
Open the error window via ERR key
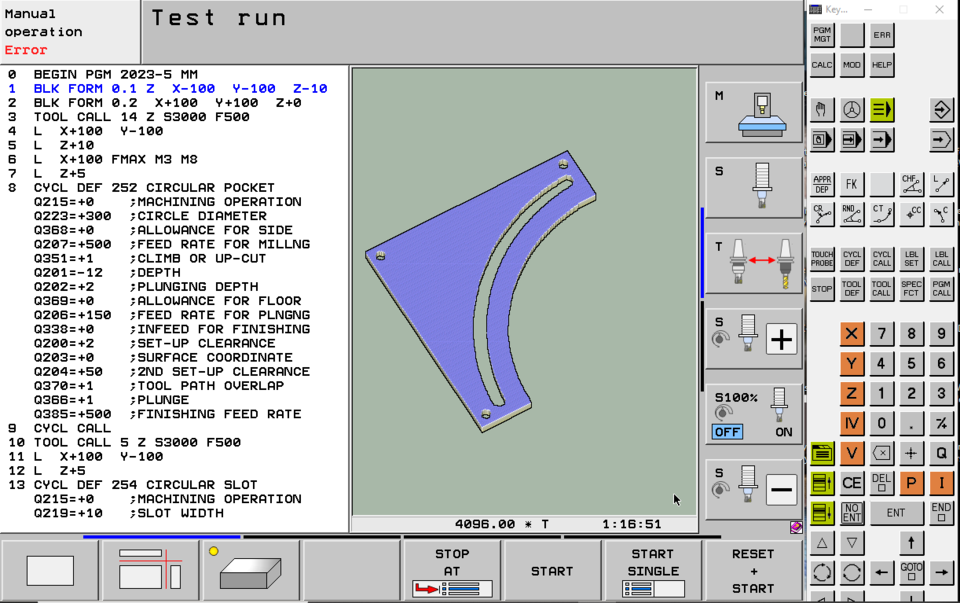[x=882, y=34]
